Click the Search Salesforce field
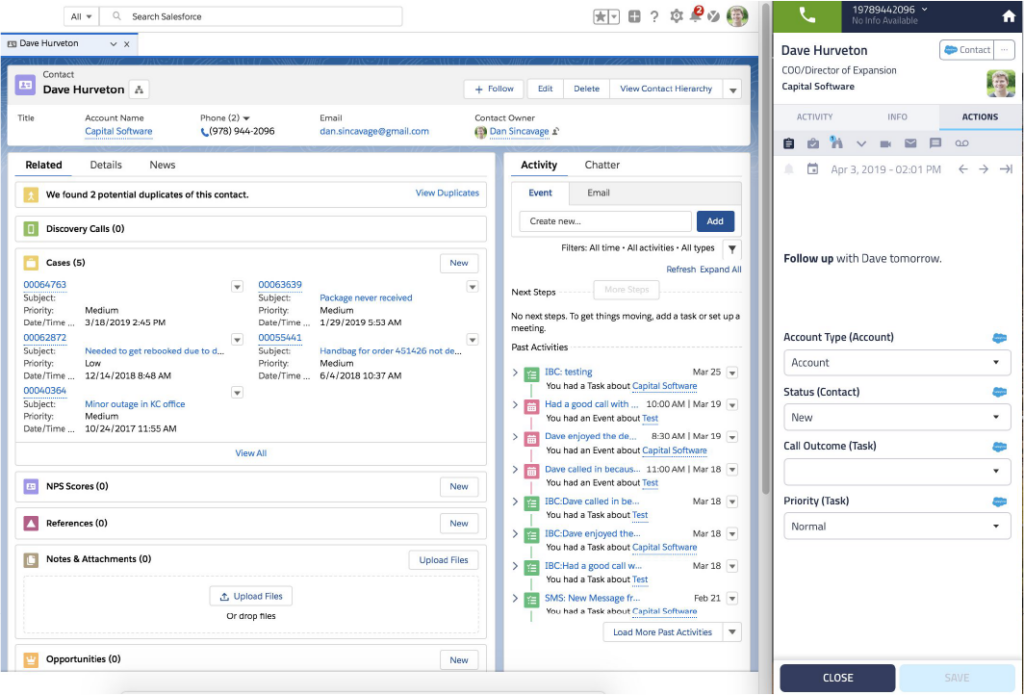Screen dimensions: 1024x695 pos(251,16)
